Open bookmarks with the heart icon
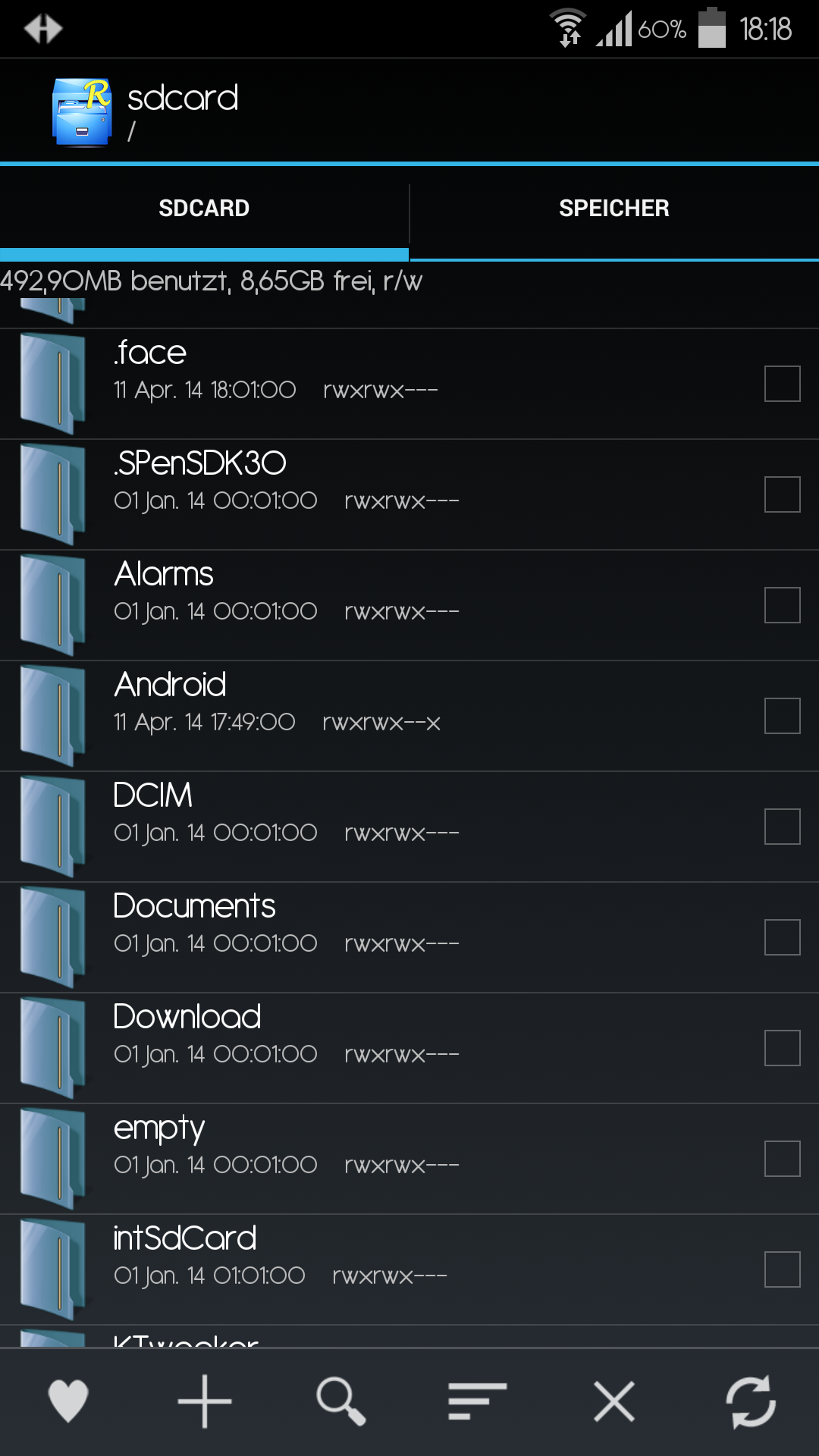 (x=68, y=1401)
